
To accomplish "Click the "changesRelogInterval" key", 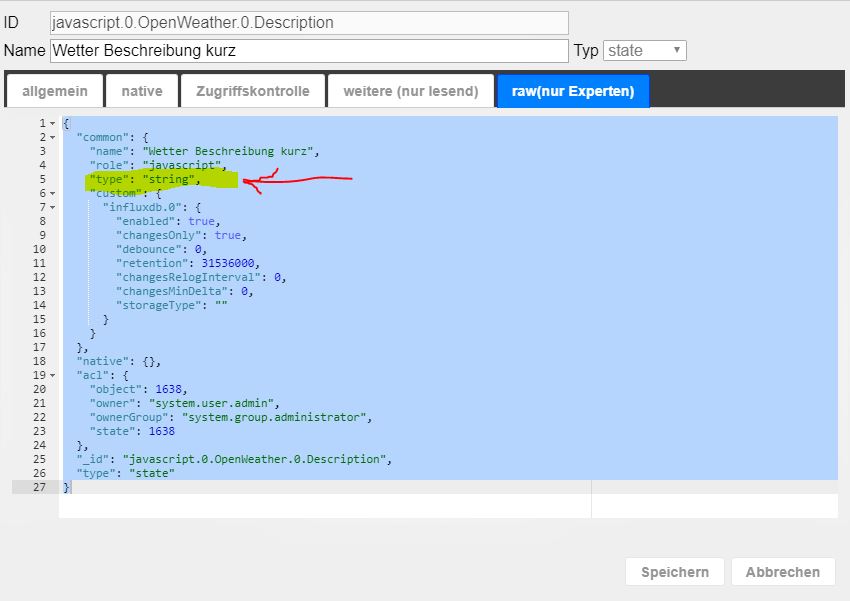I will pos(188,277).
